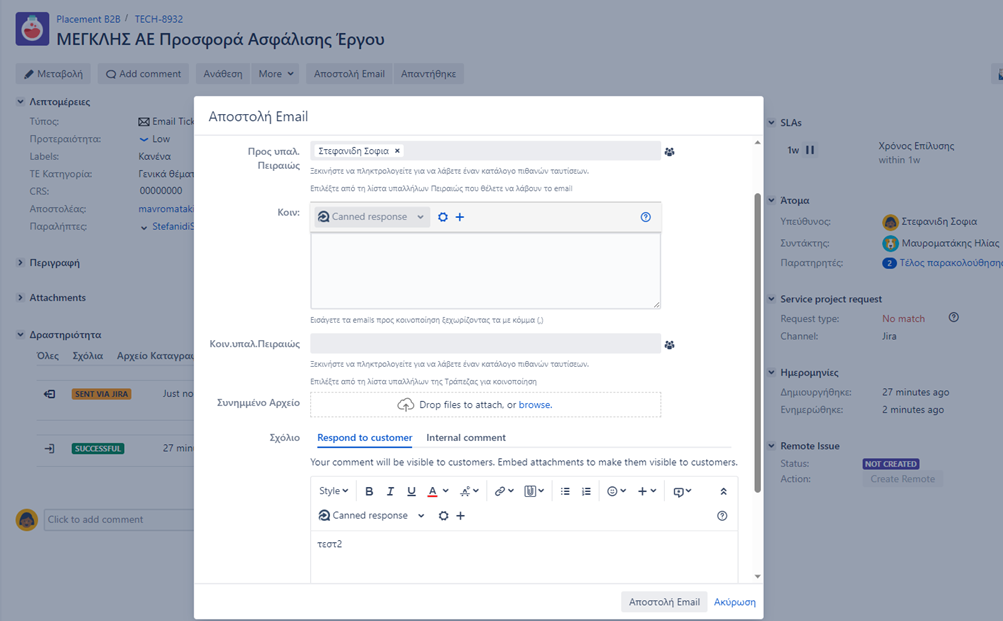1003x621 pixels.
Task: Click the Ακύρωση cancel link
Action: point(734,602)
